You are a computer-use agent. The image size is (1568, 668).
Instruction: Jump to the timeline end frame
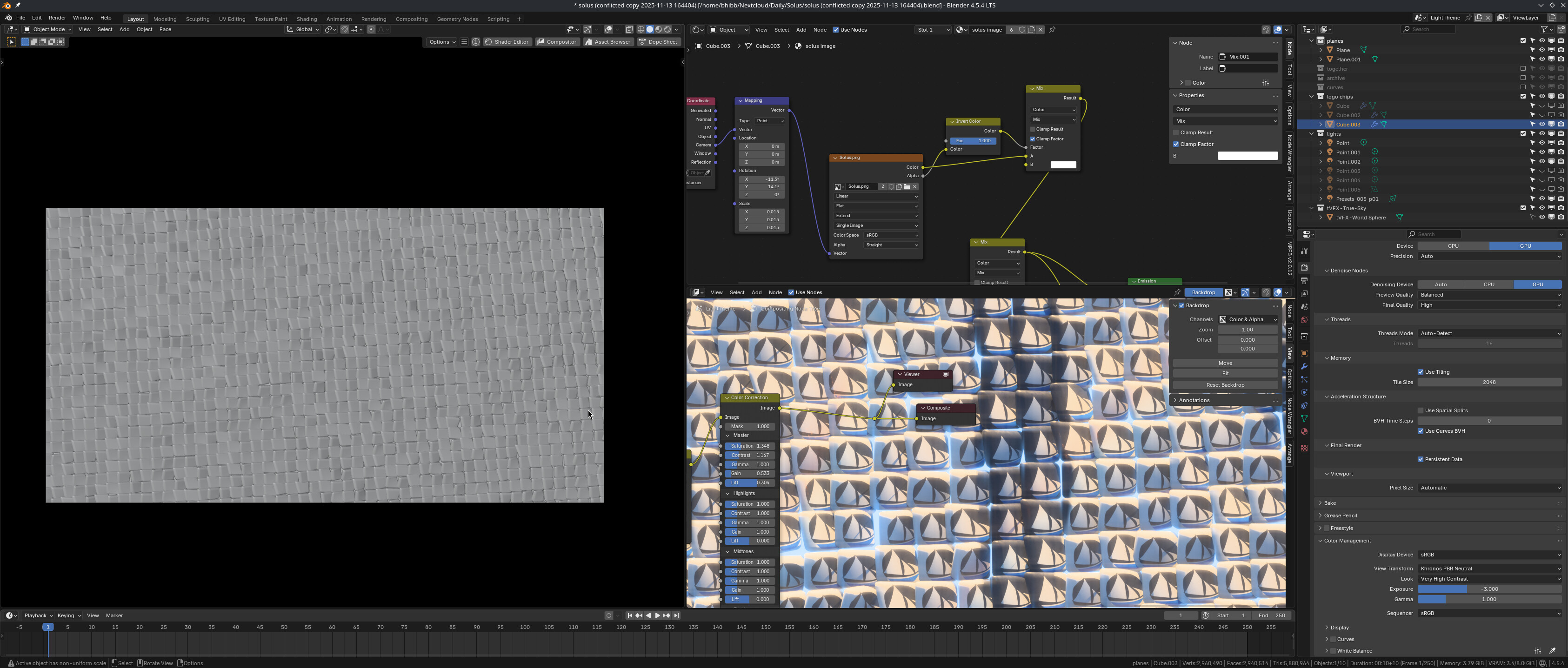[676, 615]
